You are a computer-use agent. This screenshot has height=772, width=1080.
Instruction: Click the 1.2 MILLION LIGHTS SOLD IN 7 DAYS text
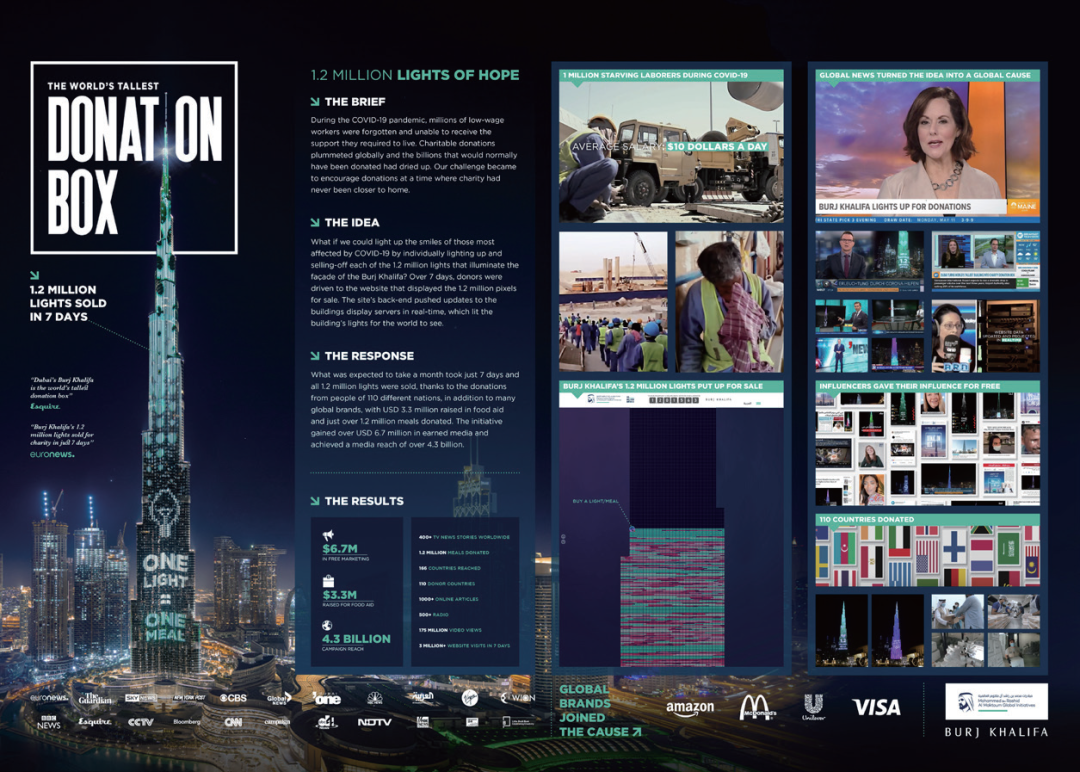pos(68,303)
